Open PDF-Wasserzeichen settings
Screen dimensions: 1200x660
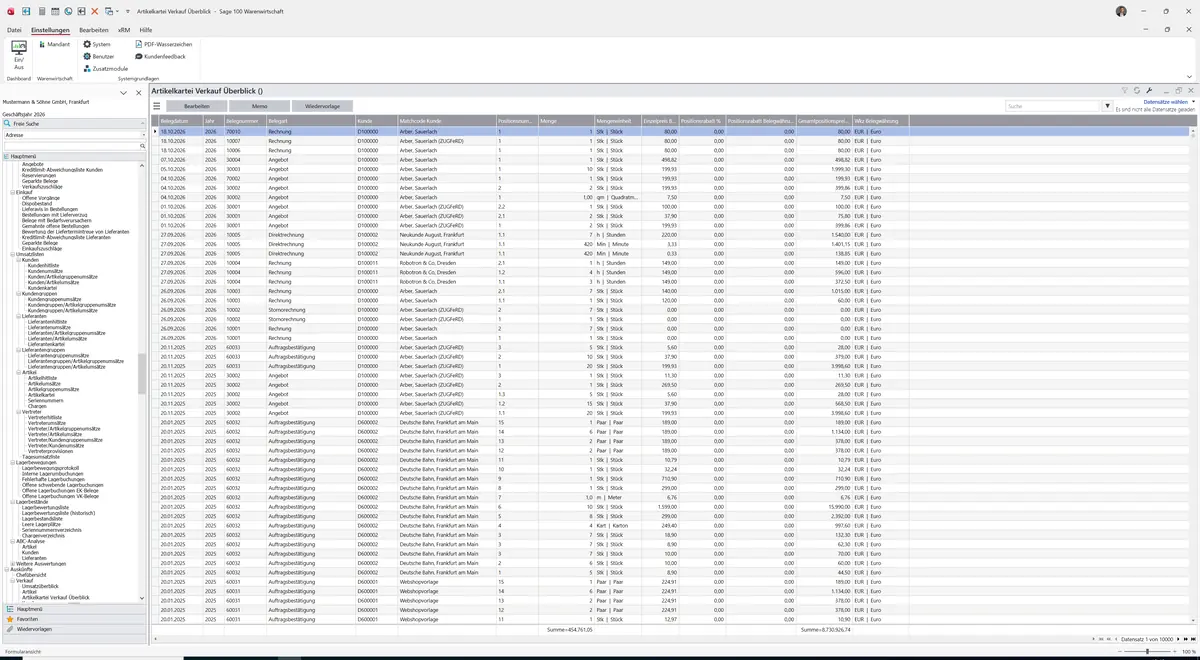pos(163,44)
